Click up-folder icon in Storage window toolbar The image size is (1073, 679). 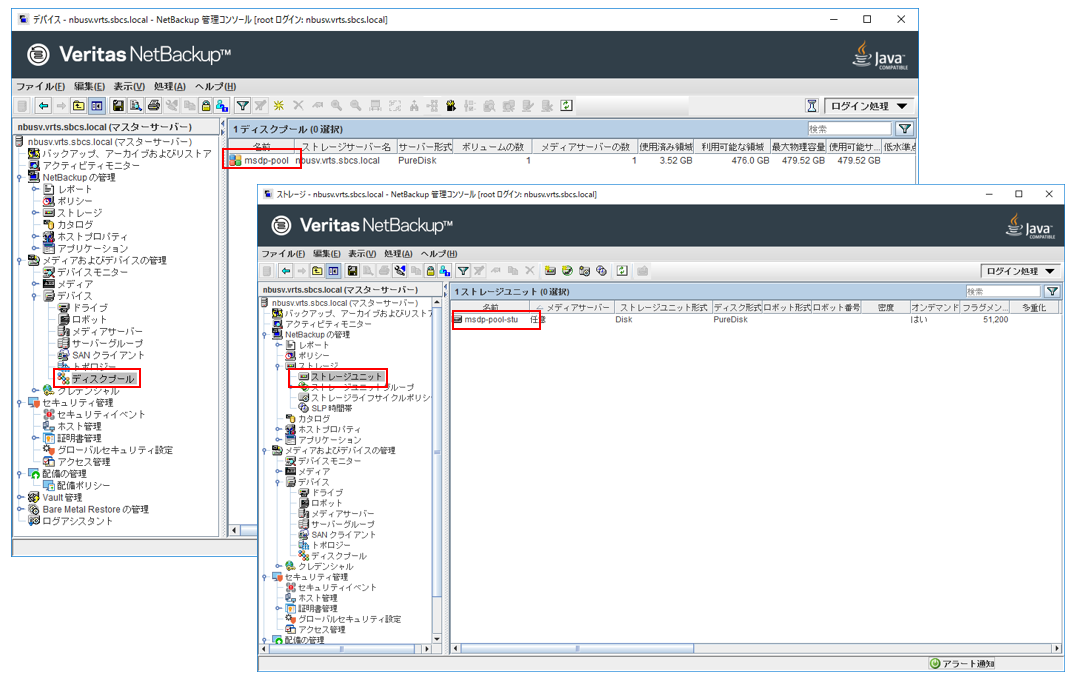click(317, 271)
